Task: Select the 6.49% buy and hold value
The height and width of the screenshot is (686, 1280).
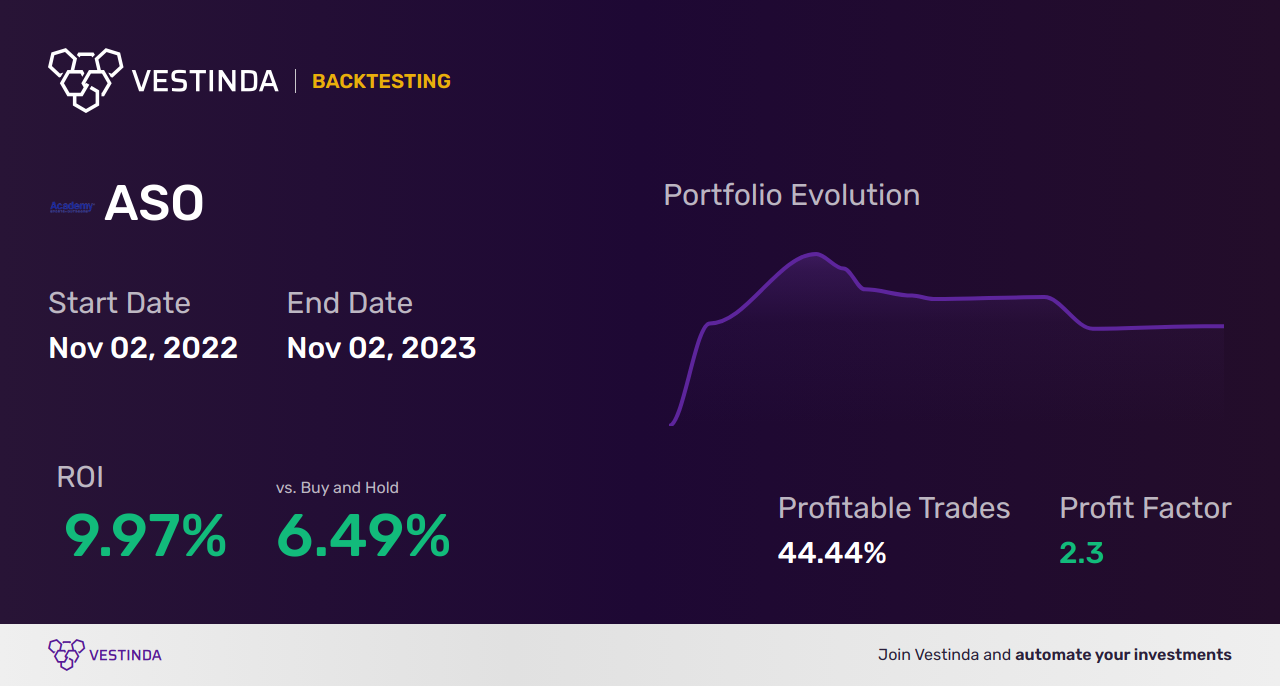Action: [363, 536]
